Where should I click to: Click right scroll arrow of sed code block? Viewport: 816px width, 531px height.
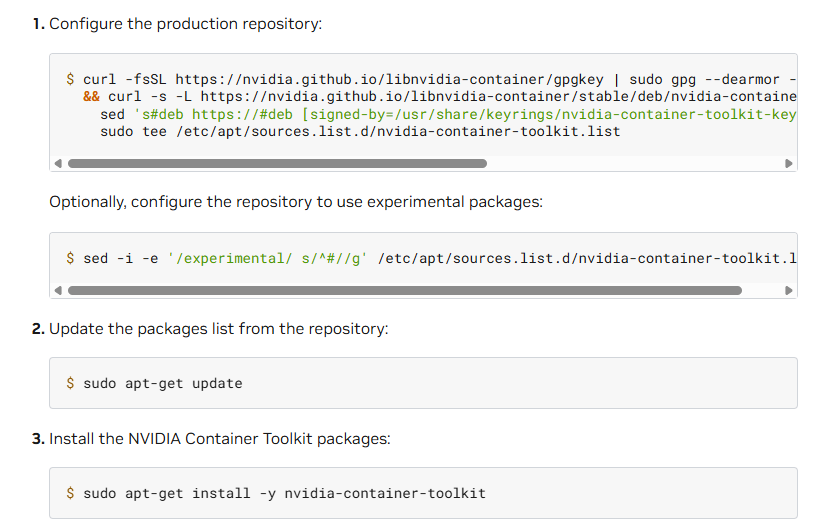point(788,290)
